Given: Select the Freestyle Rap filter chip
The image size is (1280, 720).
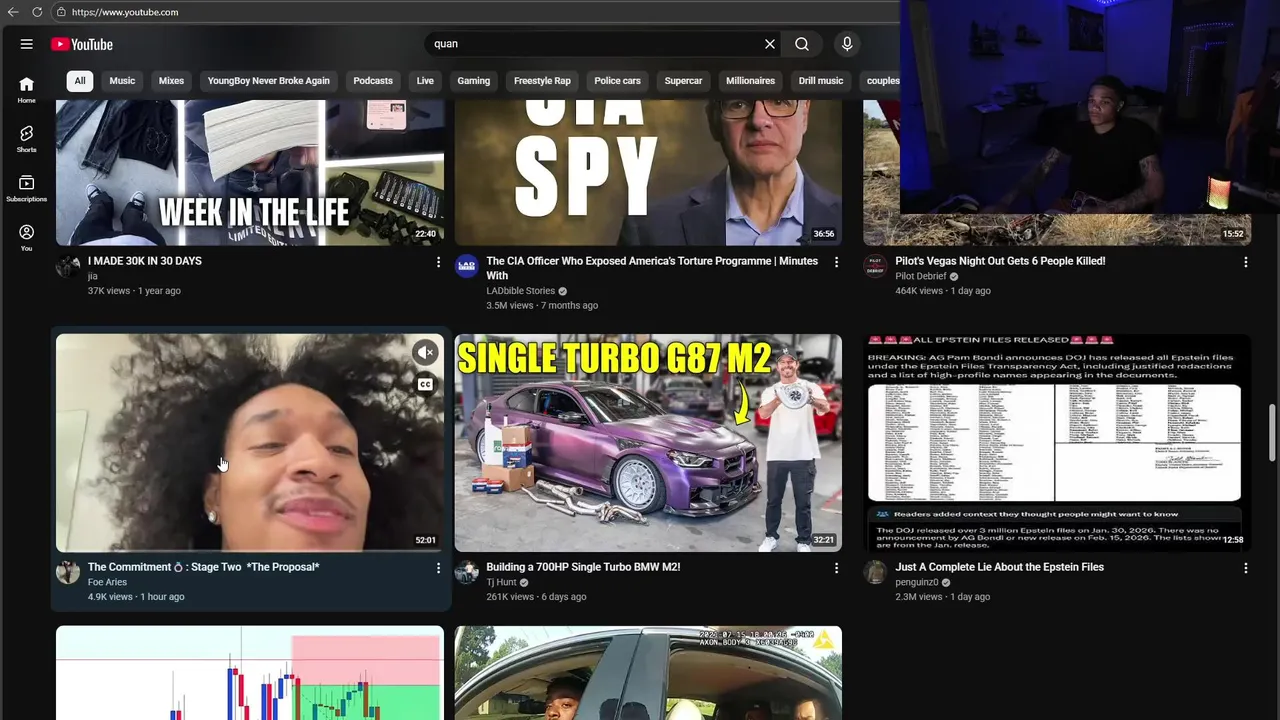Looking at the screenshot, I should tap(542, 81).
